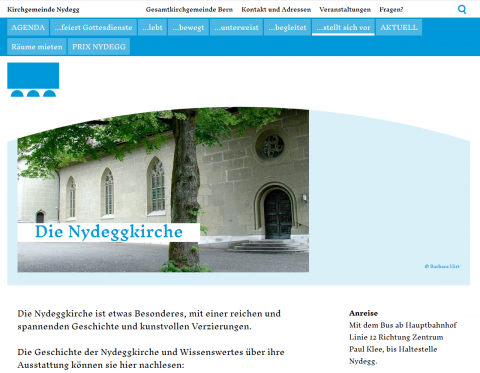Select the '...bewegt' menu item
Image resolution: width=480 pixels, height=373 pixels.
188,27
